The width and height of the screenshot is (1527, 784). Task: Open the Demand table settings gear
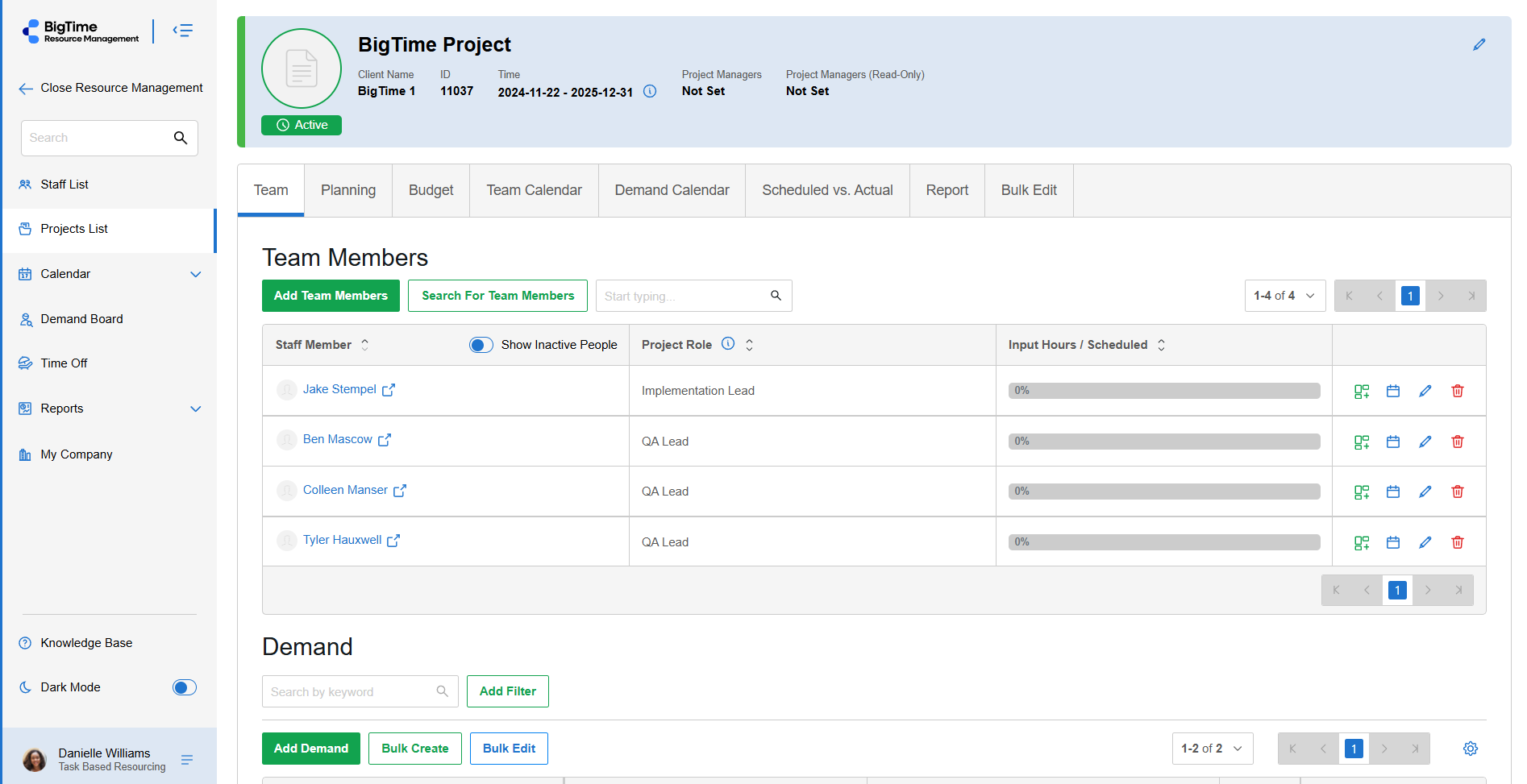1470,749
